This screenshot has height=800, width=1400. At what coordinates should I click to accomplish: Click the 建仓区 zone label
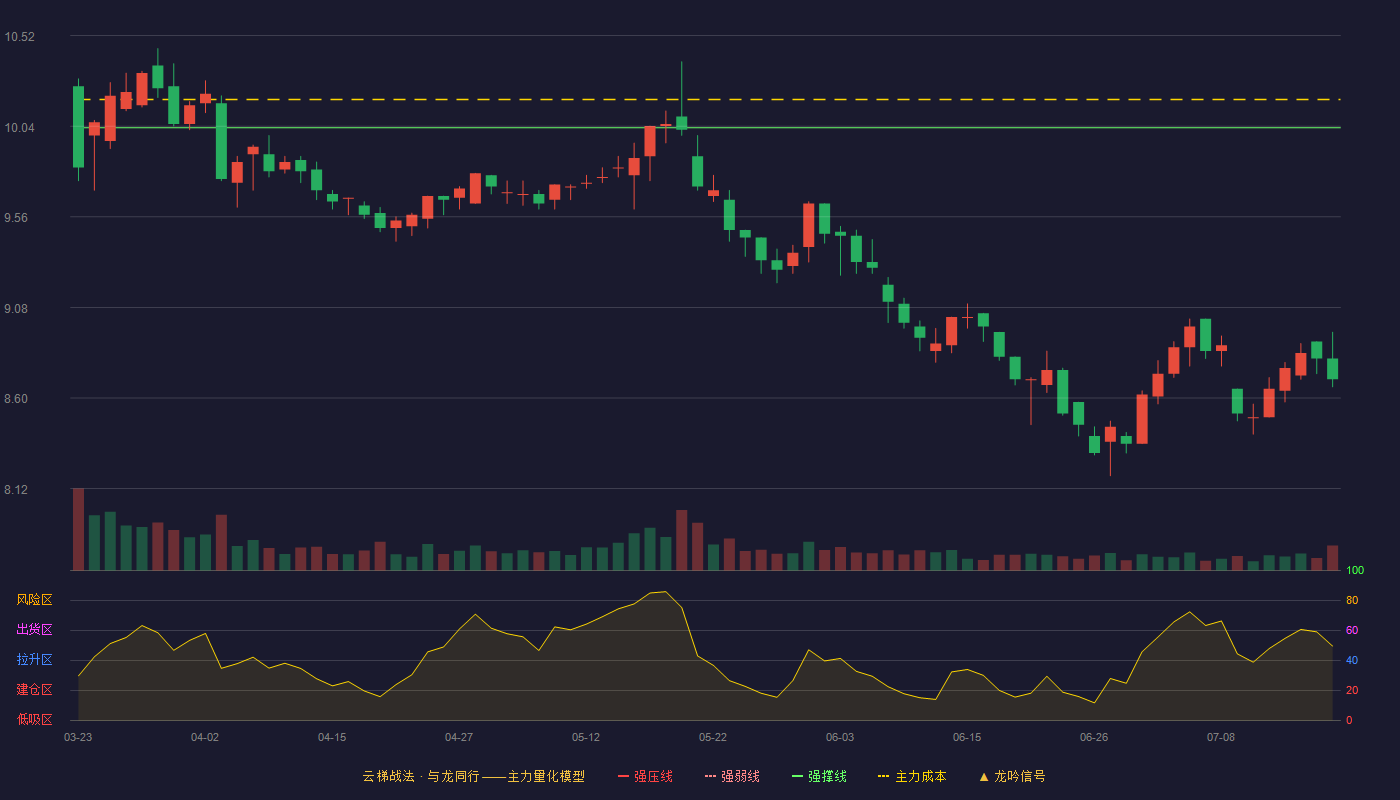(34, 690)
